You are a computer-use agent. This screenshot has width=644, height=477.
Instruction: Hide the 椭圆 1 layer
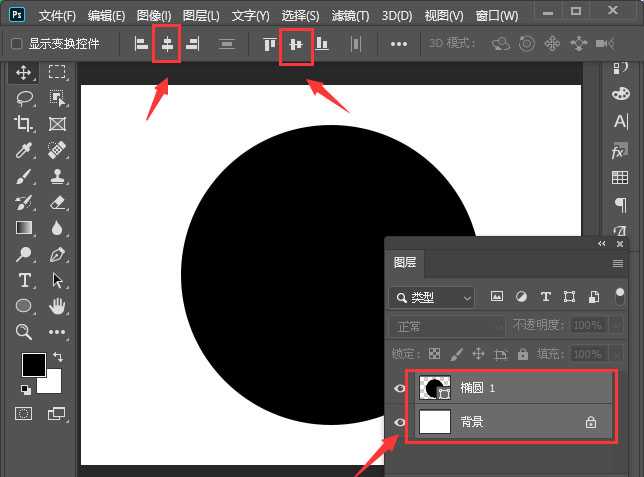pos(401,388)
